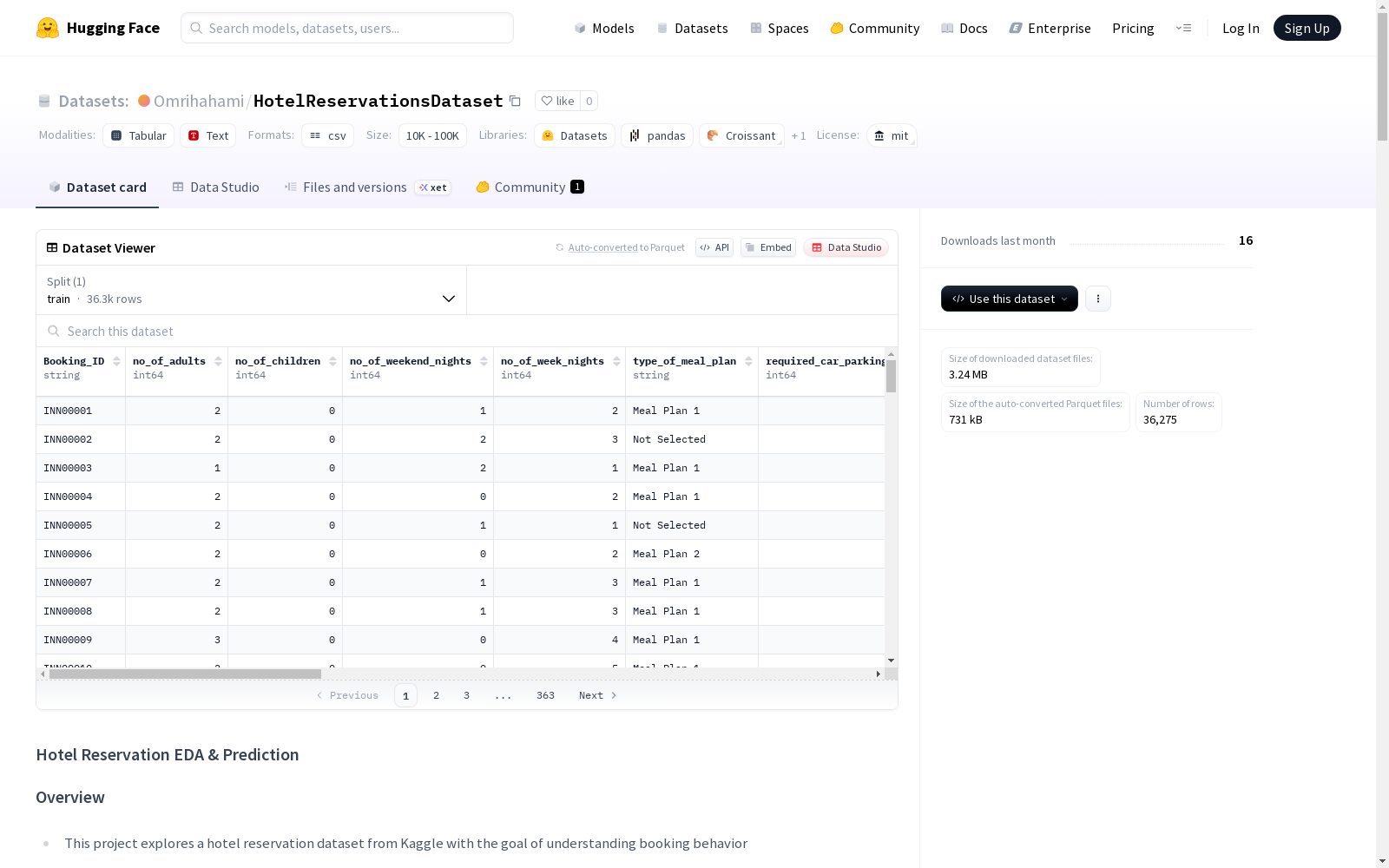
Task: Sort by no_of_children column arrows
Action: pos(332,361)
